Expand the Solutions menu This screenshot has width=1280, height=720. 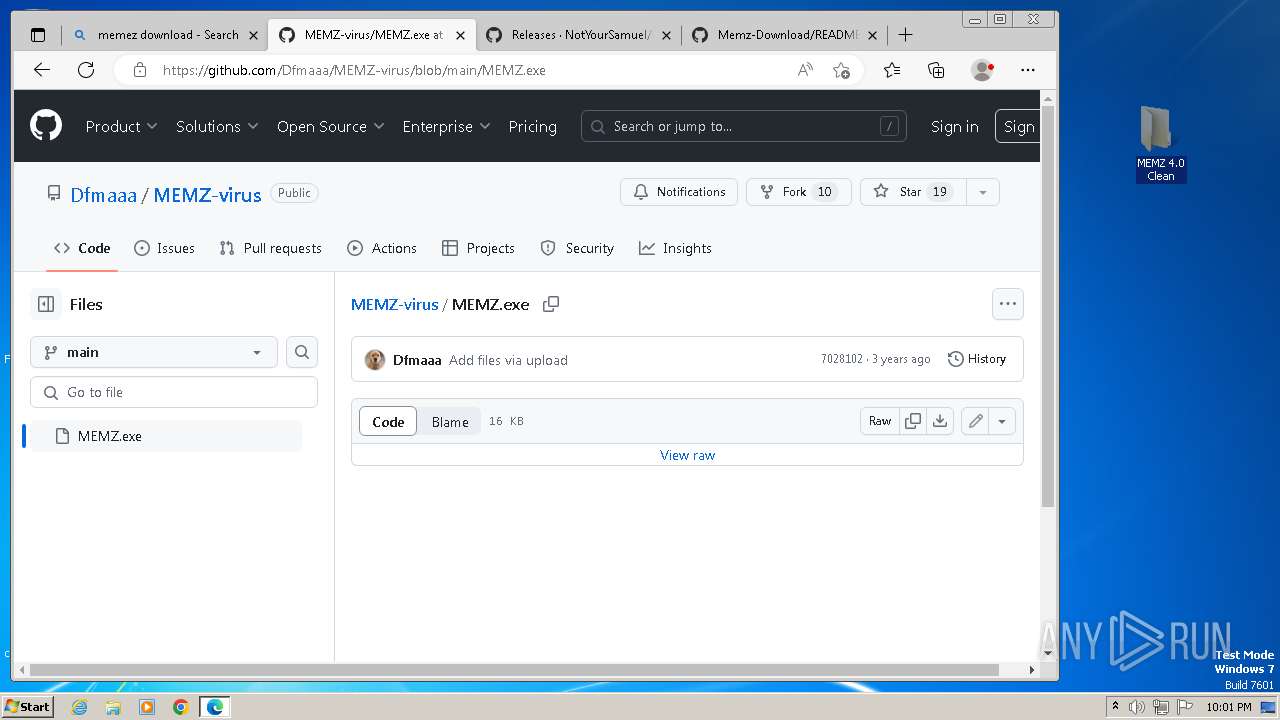coord(217,126)
